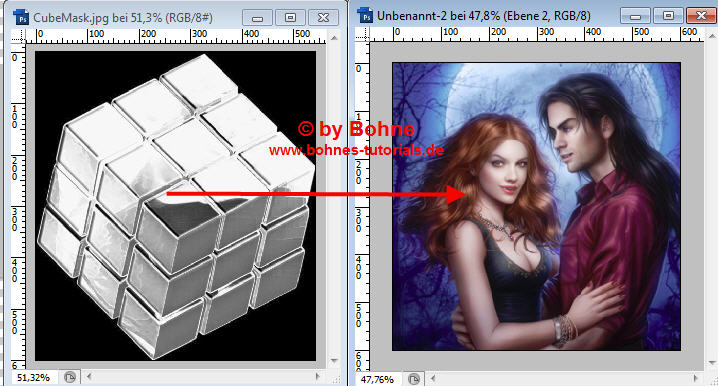Click the 47,76% zoom percentage field
This screenshot has width=718, height=386.
pos(377,380)
